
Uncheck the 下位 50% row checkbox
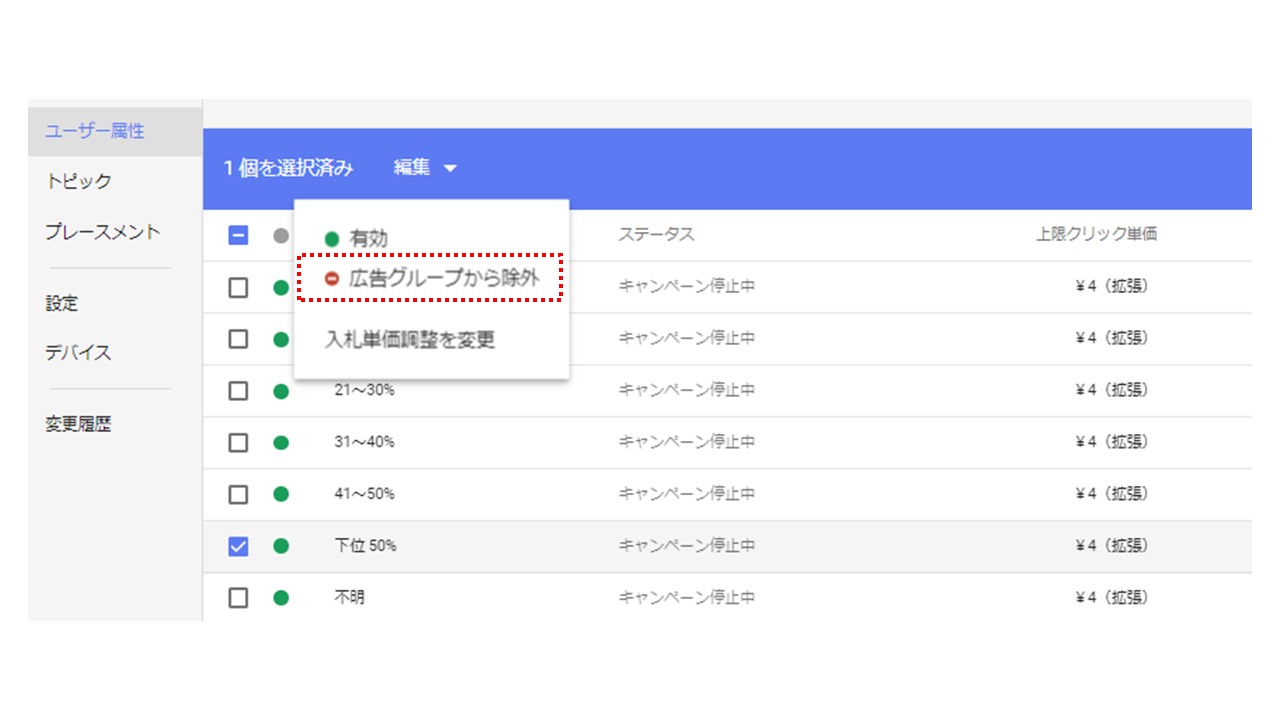[x=238, y=546]
